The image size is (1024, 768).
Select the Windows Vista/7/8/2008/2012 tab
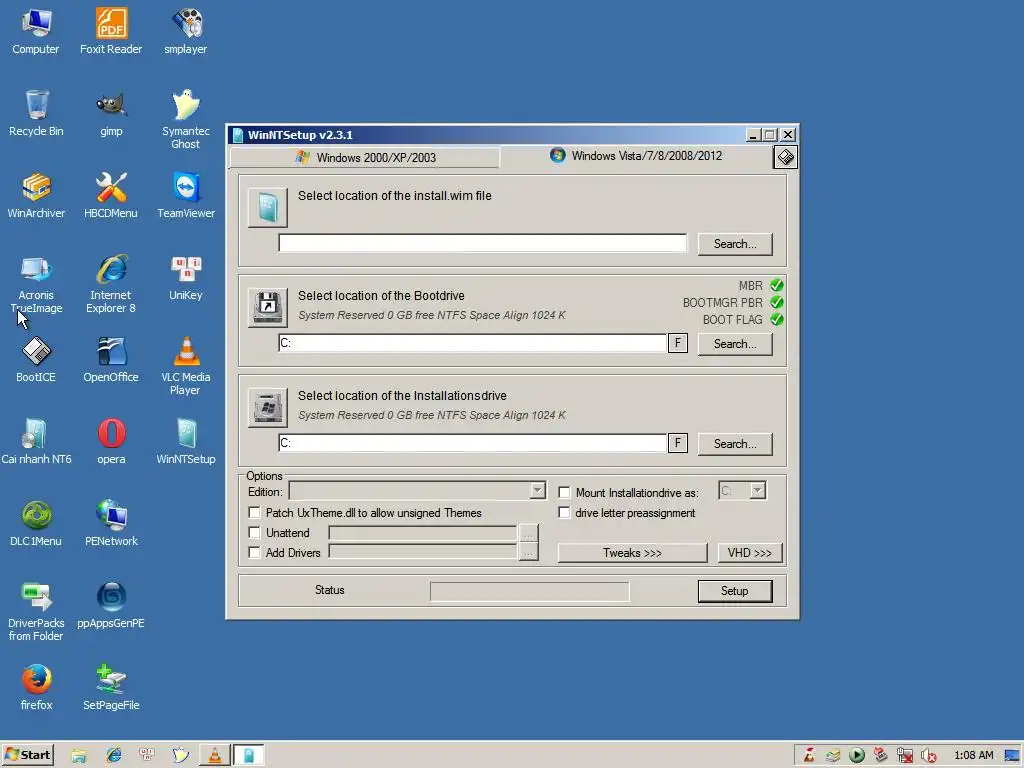click(x=637, y=156)
